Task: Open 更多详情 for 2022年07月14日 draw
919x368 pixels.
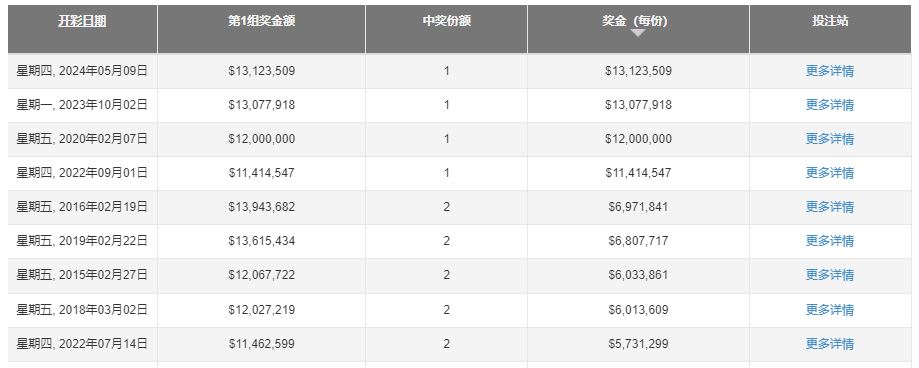Action: click(830, 343)
